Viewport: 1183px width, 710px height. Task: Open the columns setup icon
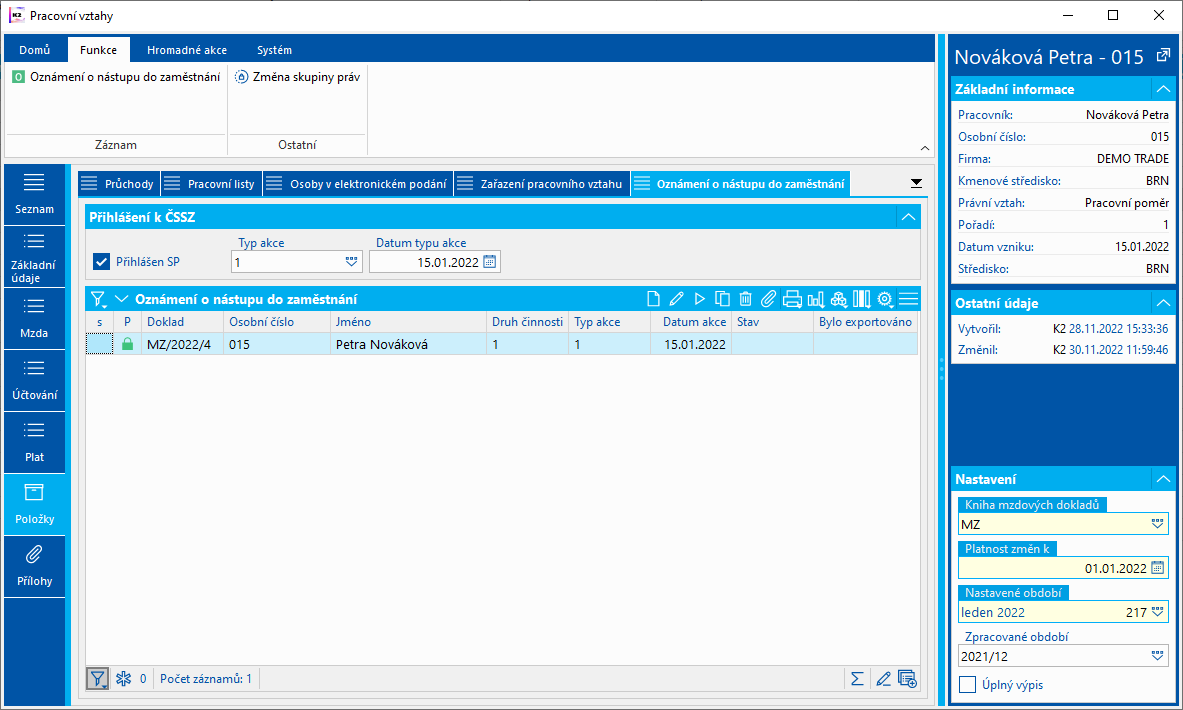[862, 300]
